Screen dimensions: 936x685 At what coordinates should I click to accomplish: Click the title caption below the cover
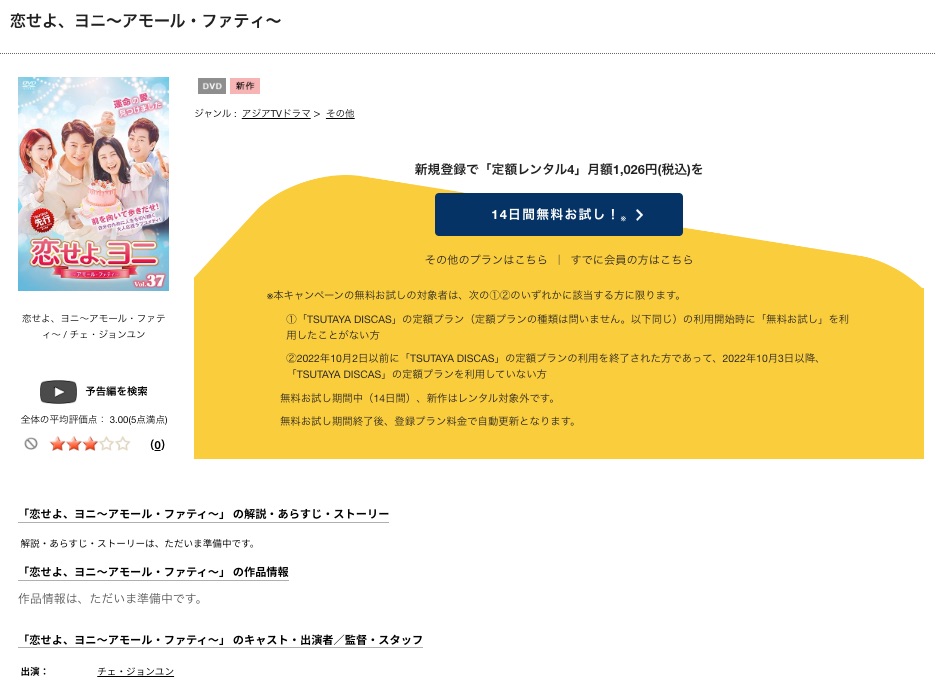coord(94,326)
